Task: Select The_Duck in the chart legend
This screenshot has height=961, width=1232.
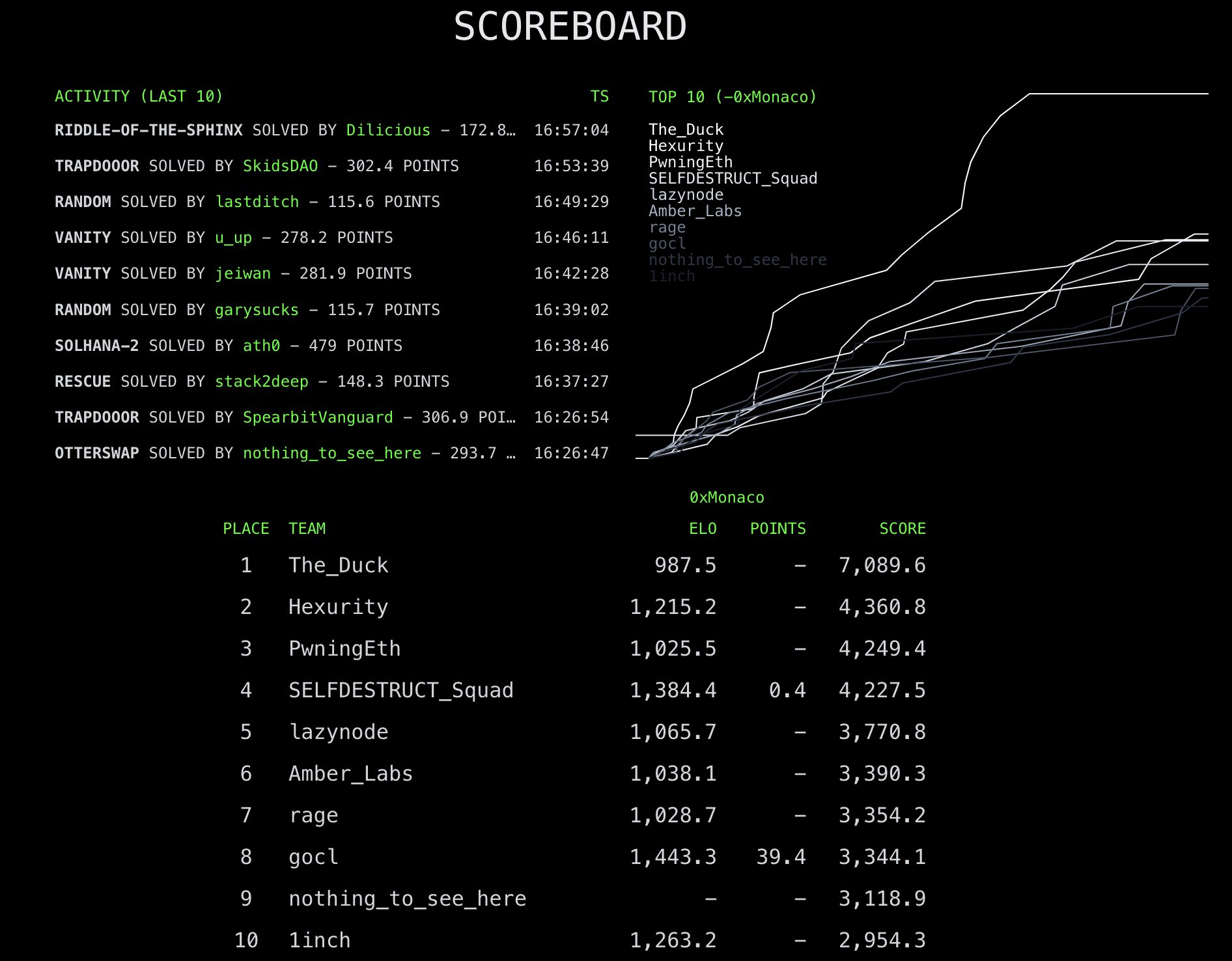Action: click(x=685, y=129)
